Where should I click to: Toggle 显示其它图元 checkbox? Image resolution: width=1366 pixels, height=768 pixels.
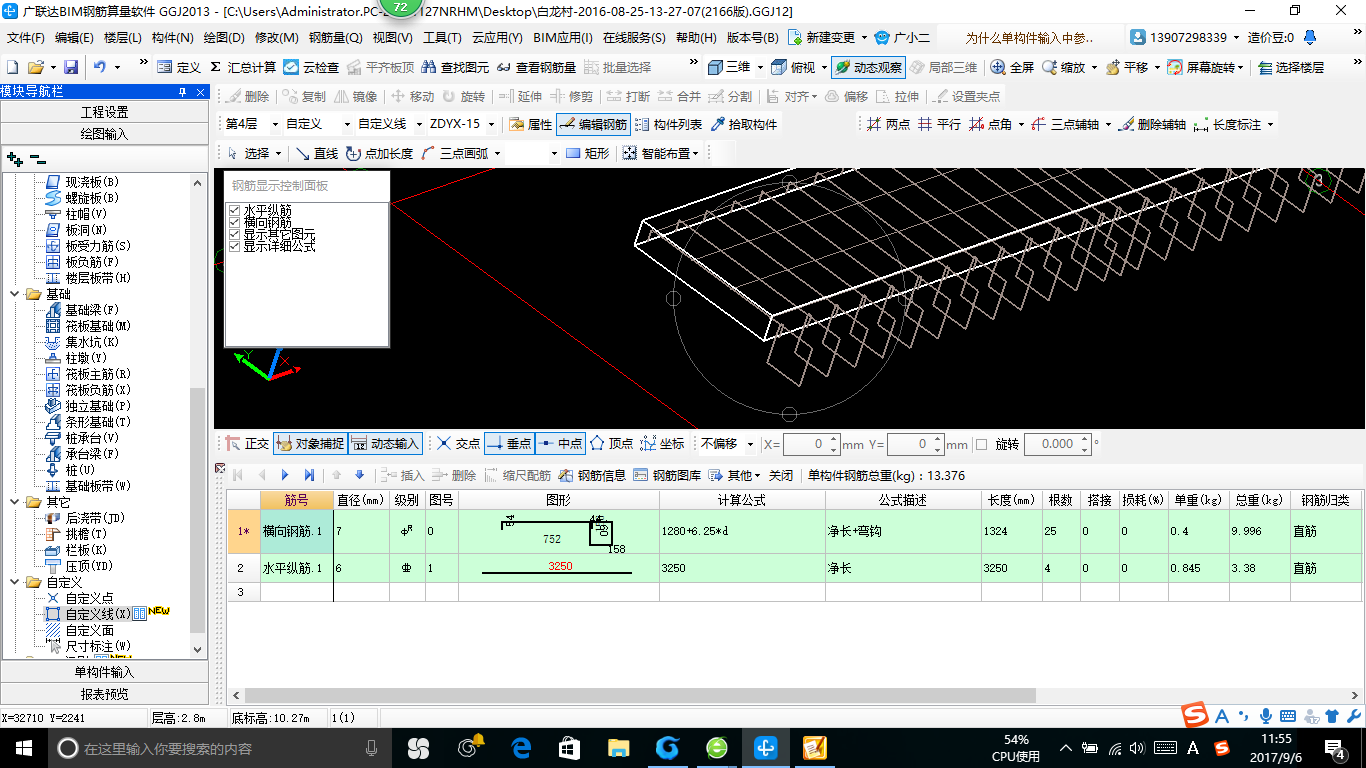235,234
